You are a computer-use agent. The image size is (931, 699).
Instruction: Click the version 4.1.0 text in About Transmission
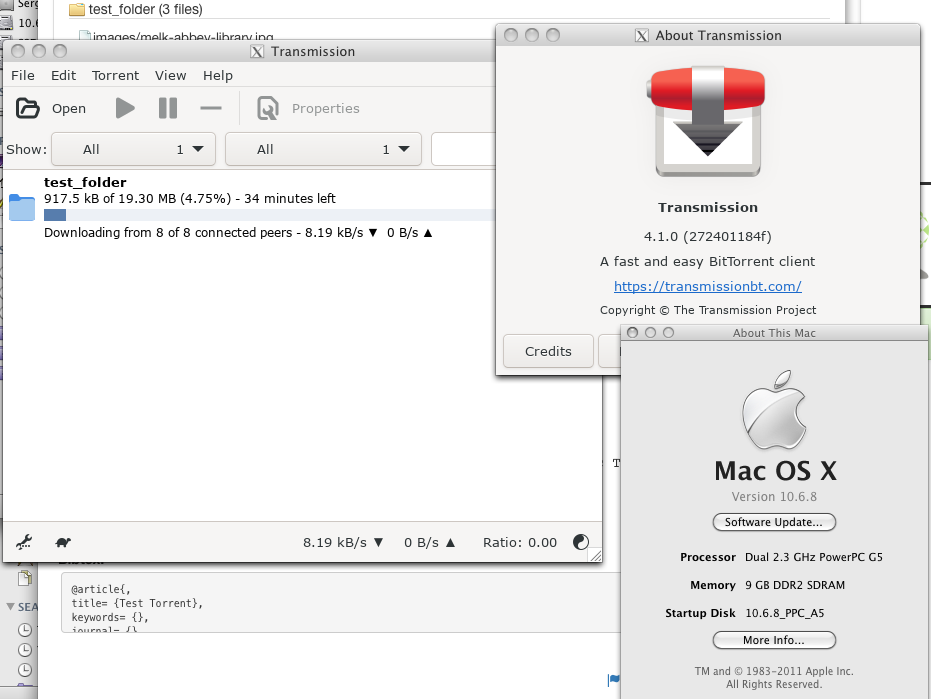[x=708, y=236]
